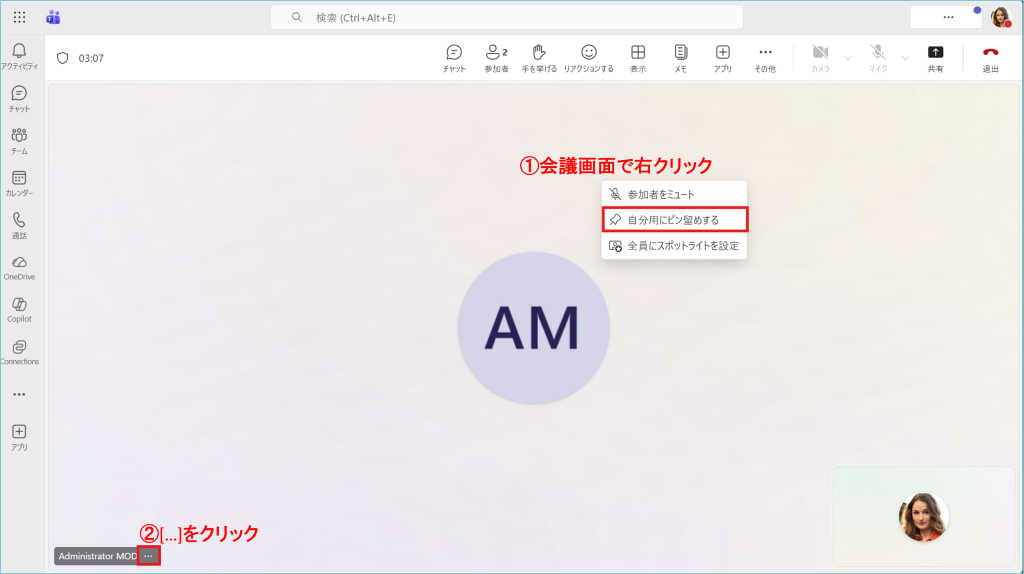
Task: Click the 検索 search box
Action: click(507, 17)
